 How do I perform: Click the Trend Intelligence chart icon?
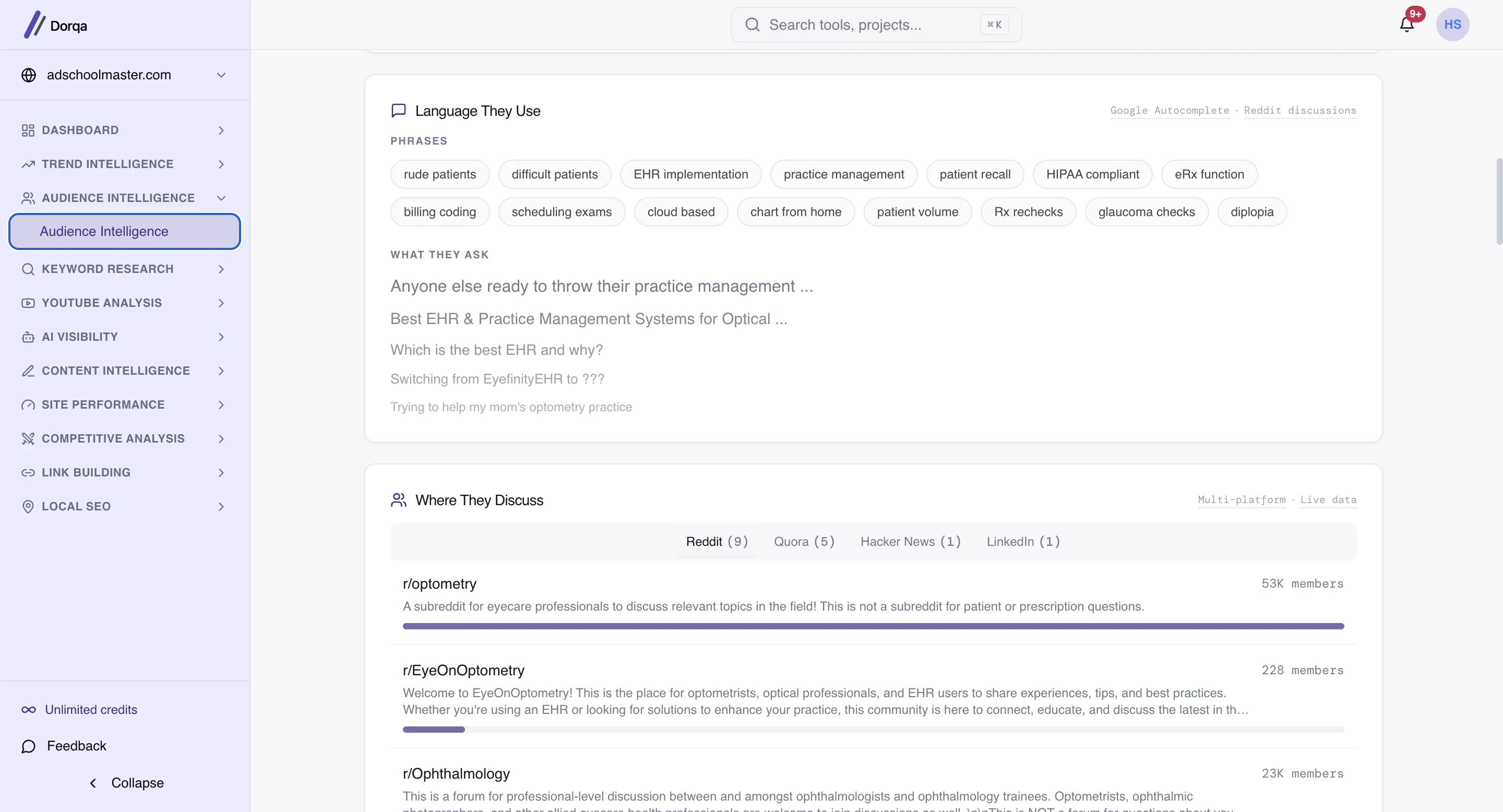(x=28, y=164)
